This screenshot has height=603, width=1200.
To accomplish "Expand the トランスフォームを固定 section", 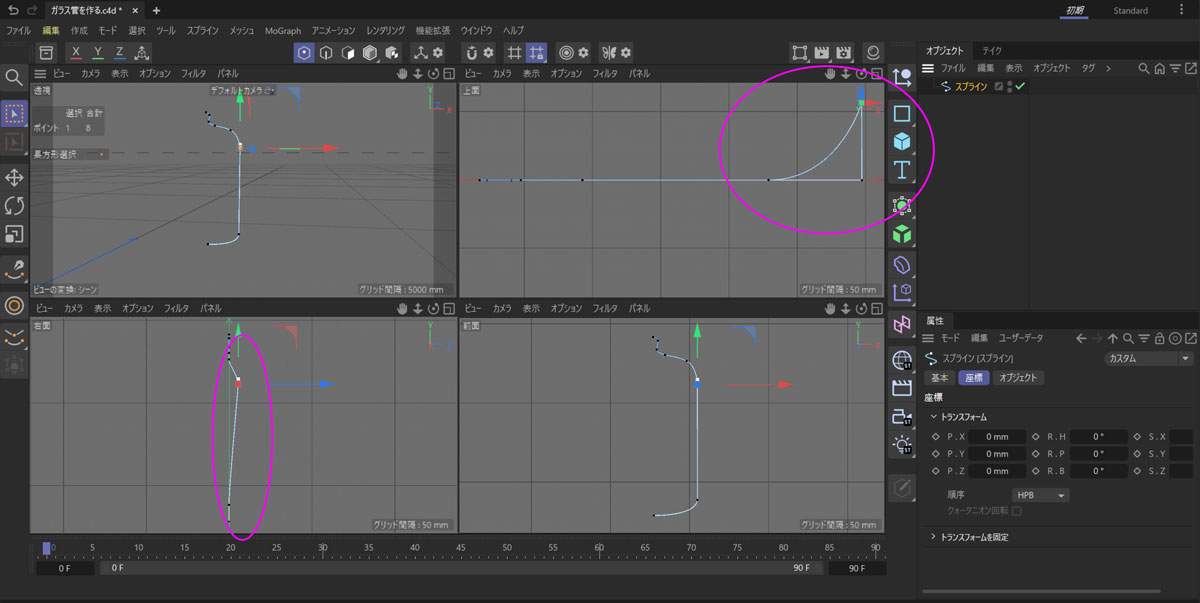I will (x=975, y=537).
